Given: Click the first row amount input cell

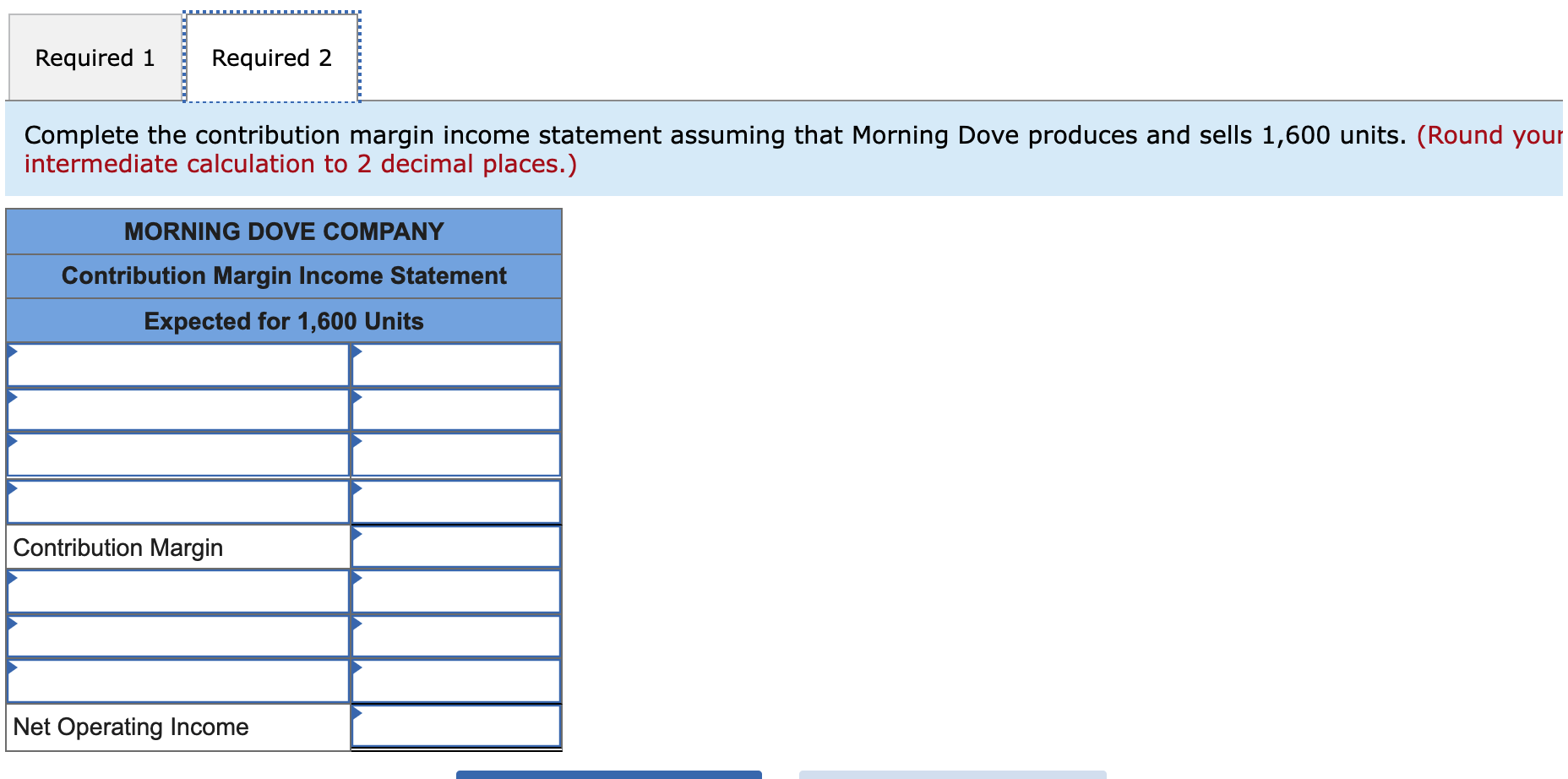Looking at the screenshot, I should (x=456, y=365).
